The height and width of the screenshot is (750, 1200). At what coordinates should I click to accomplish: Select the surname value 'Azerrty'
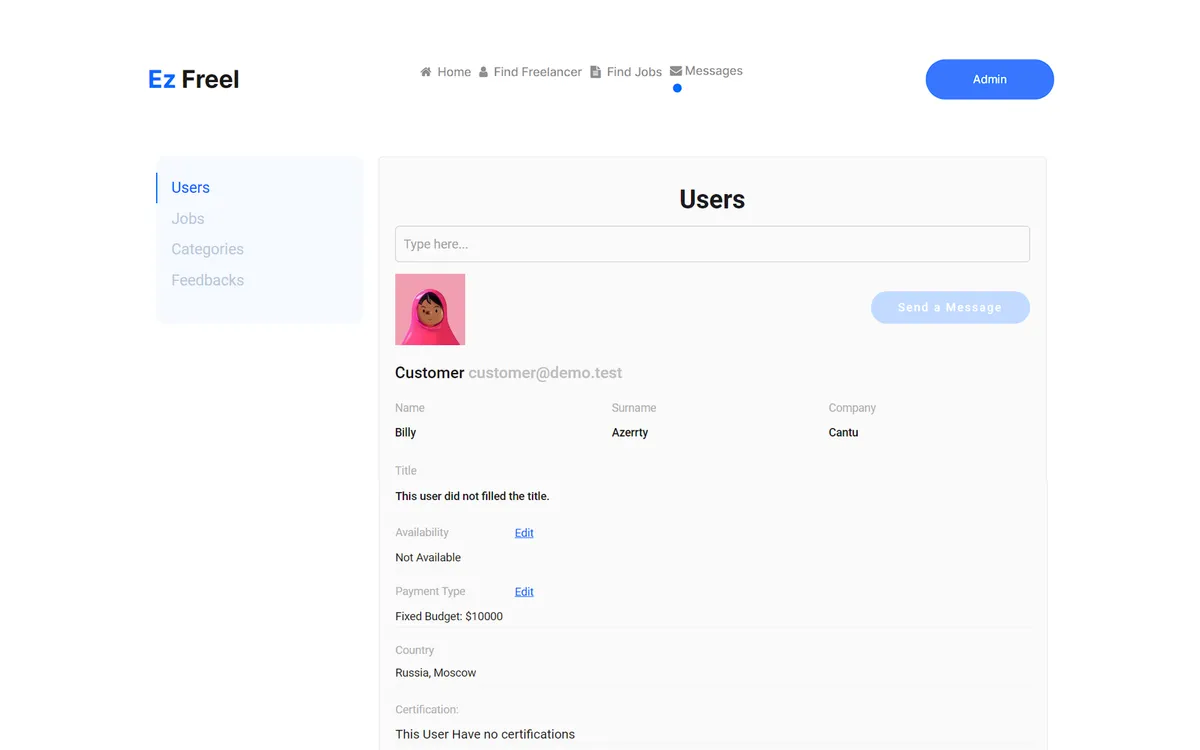[x=630, y=433]
